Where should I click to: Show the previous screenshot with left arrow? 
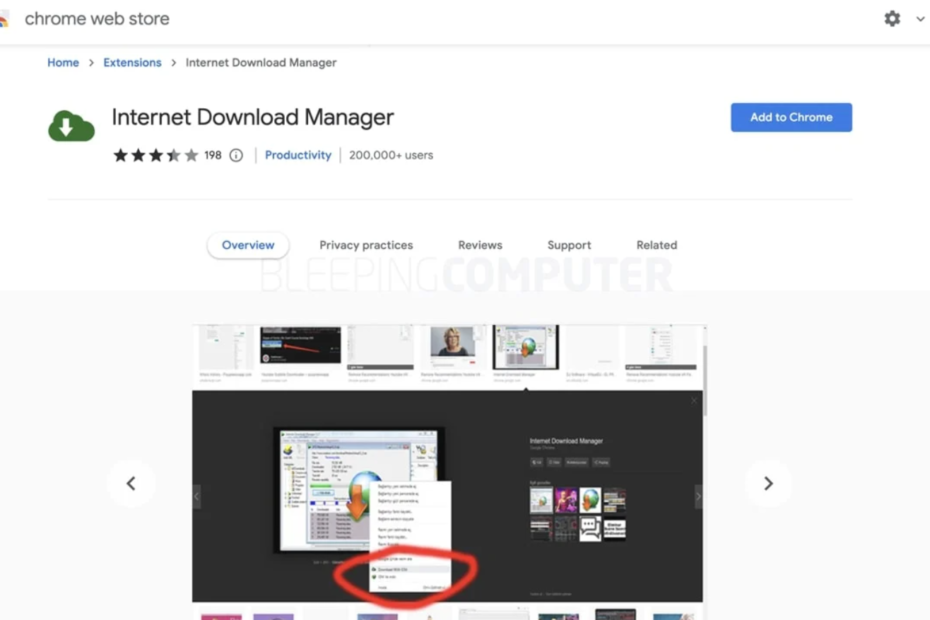pos(131,483)
